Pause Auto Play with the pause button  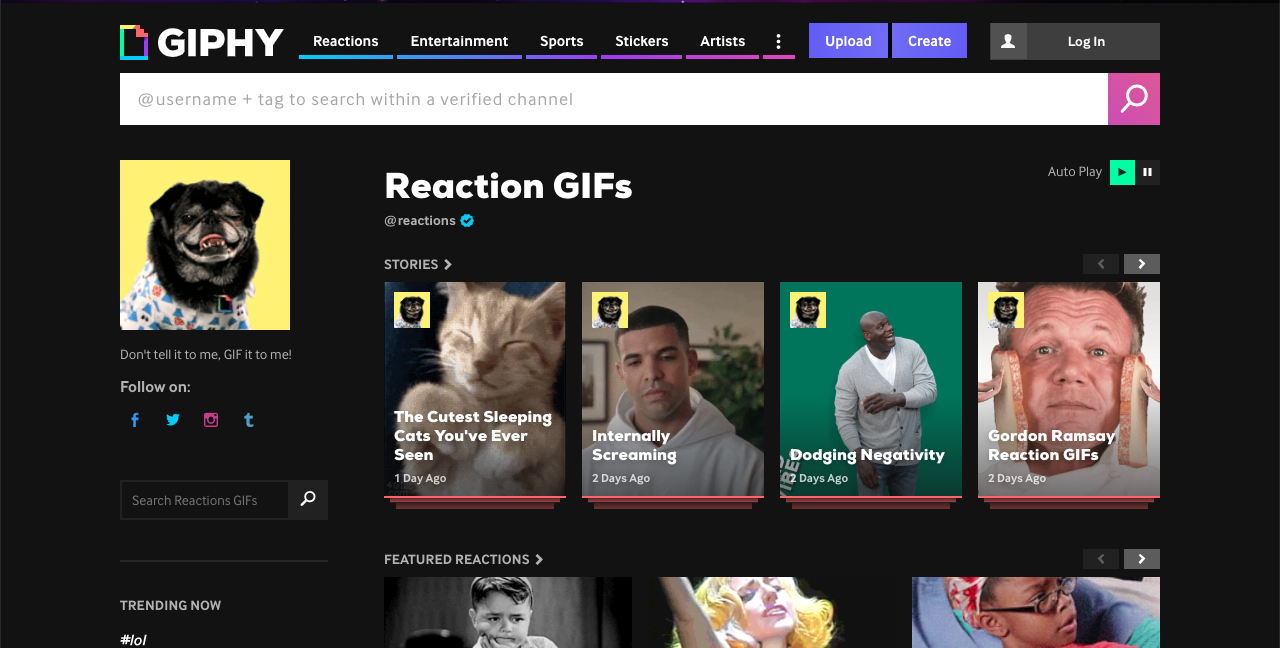[1147, 172]
